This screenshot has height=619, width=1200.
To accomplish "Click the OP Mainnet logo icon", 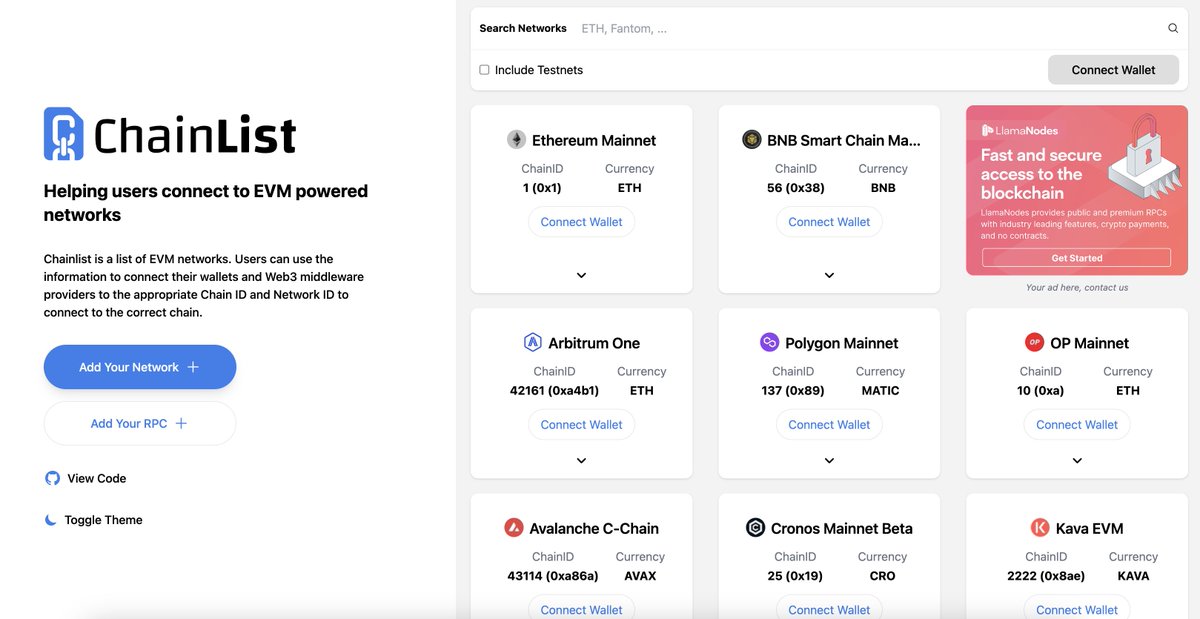I will pyautogui.click(x=1034, y=342).
